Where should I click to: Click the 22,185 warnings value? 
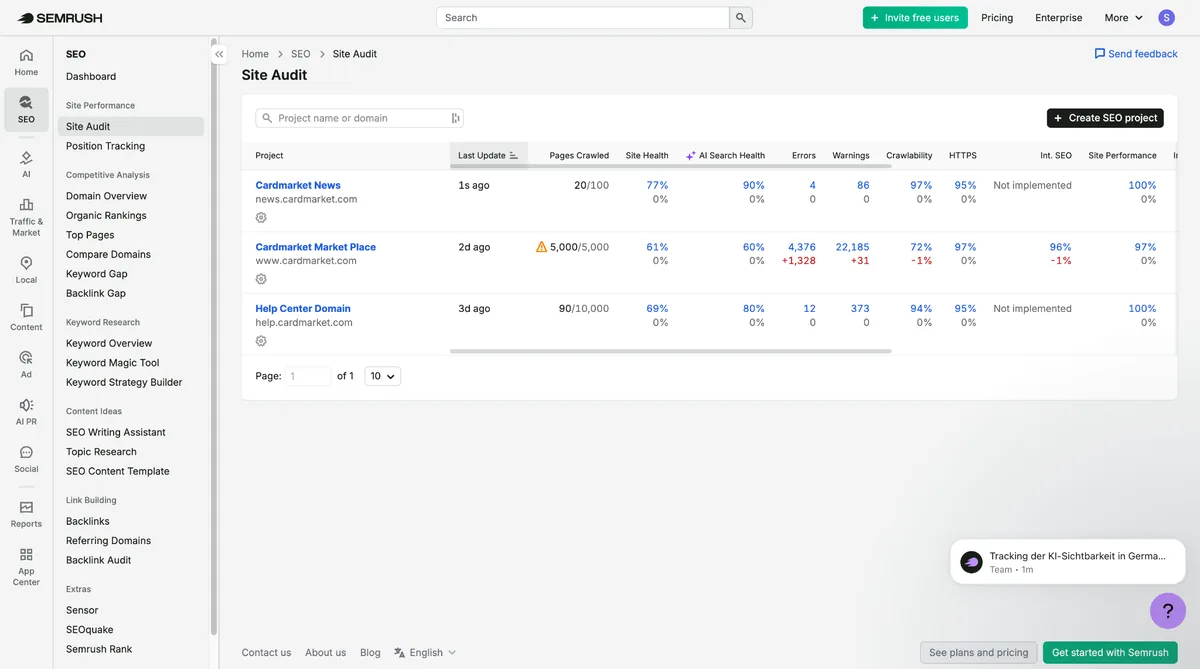852,247
